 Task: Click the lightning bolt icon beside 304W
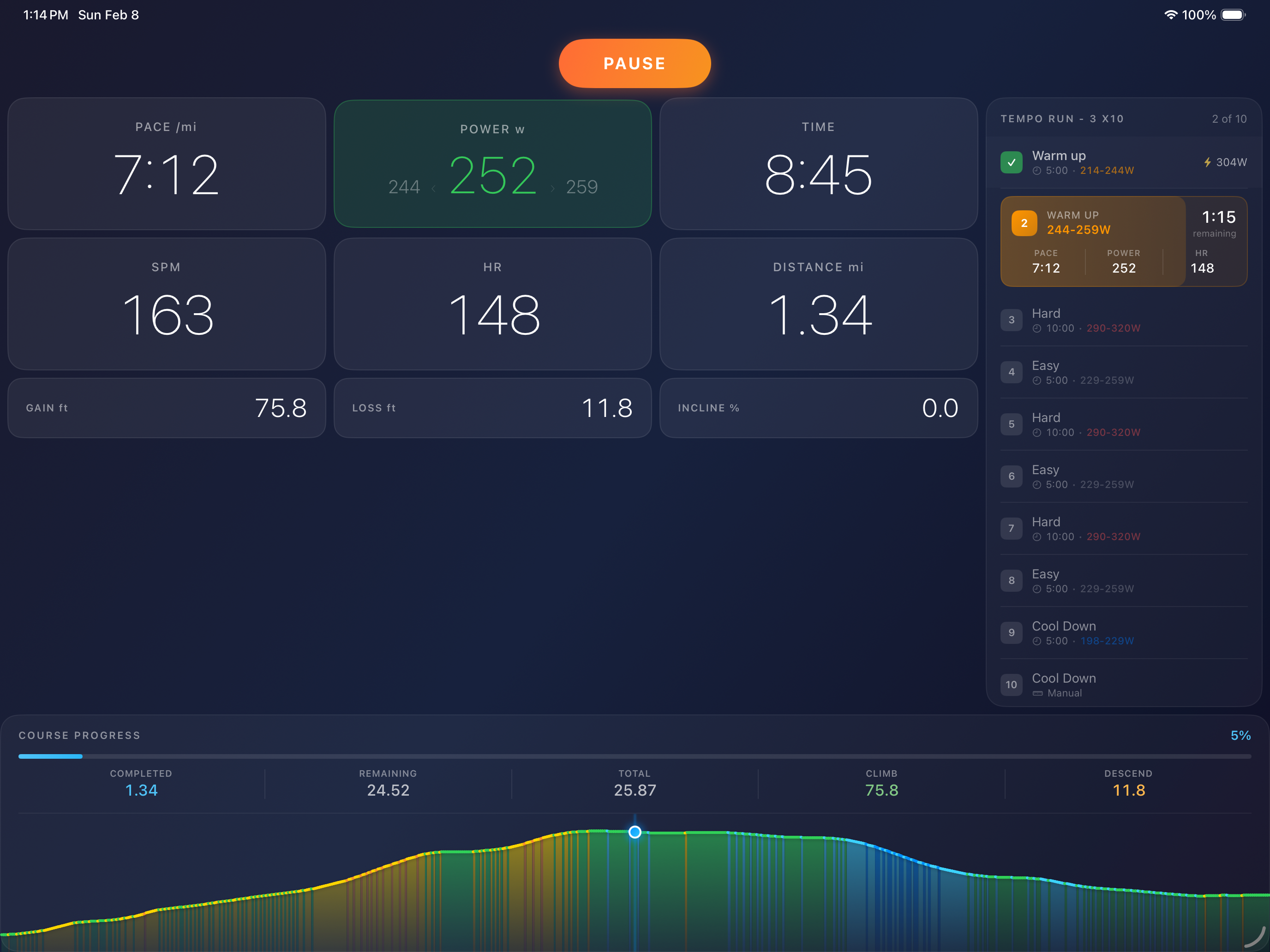pos(1207,162)
